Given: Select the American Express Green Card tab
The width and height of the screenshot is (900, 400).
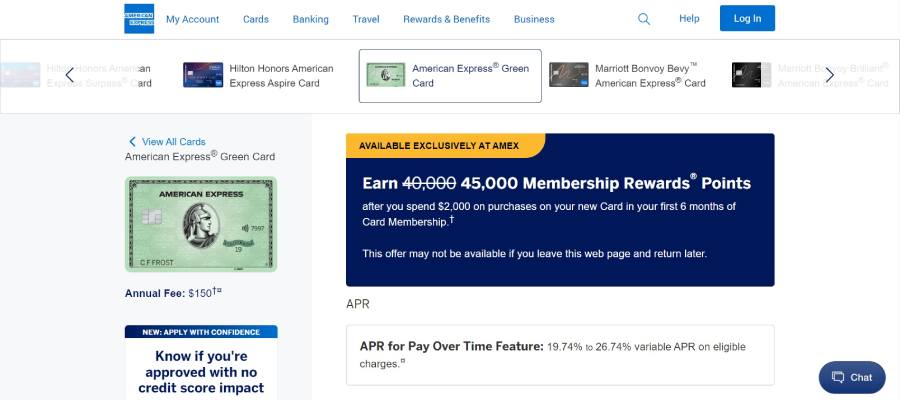Looking at the screenshot, I should (x=450, y=76).
